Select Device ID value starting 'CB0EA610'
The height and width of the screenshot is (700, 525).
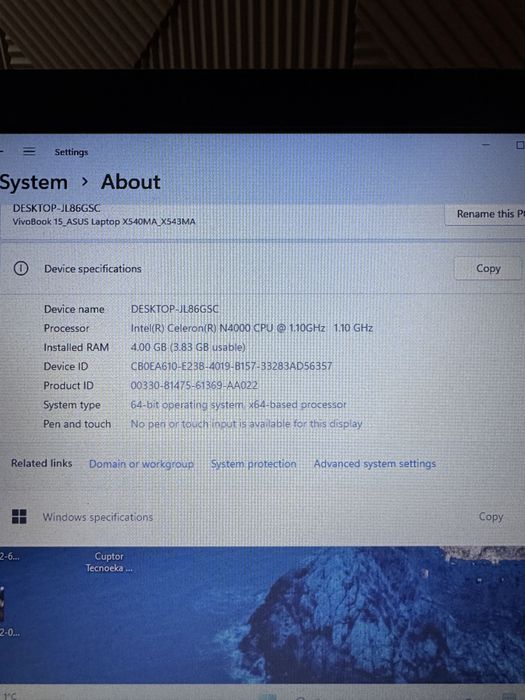(x=231, y=367)
